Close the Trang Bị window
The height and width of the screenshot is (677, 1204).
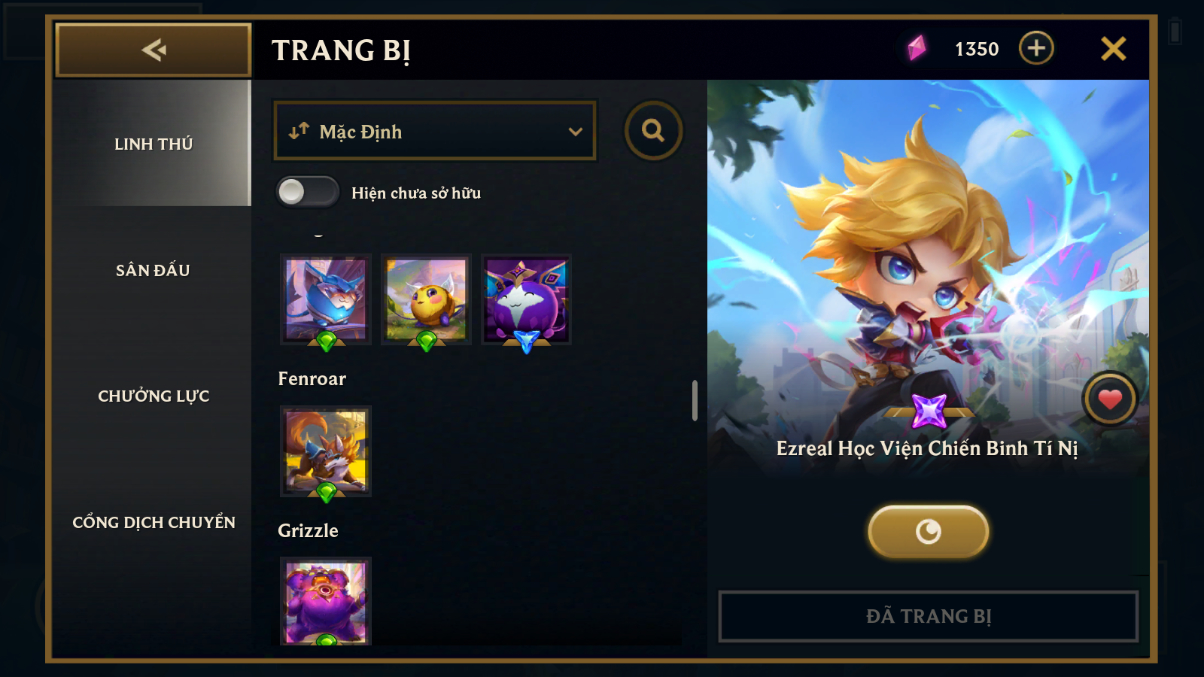tap(1113, 48)
